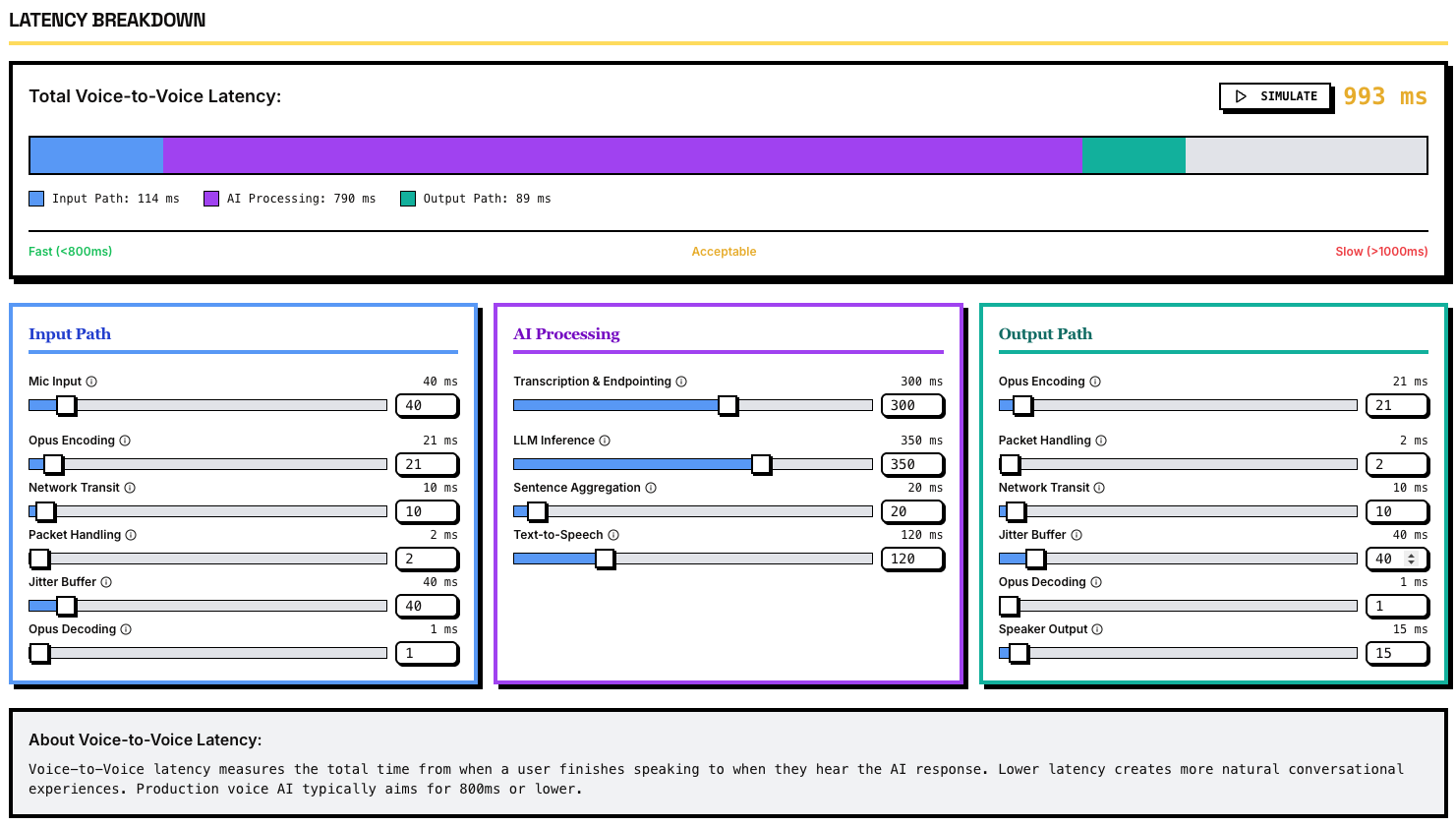Click Output Path Packet Handling value field

tap(1397, 464)
